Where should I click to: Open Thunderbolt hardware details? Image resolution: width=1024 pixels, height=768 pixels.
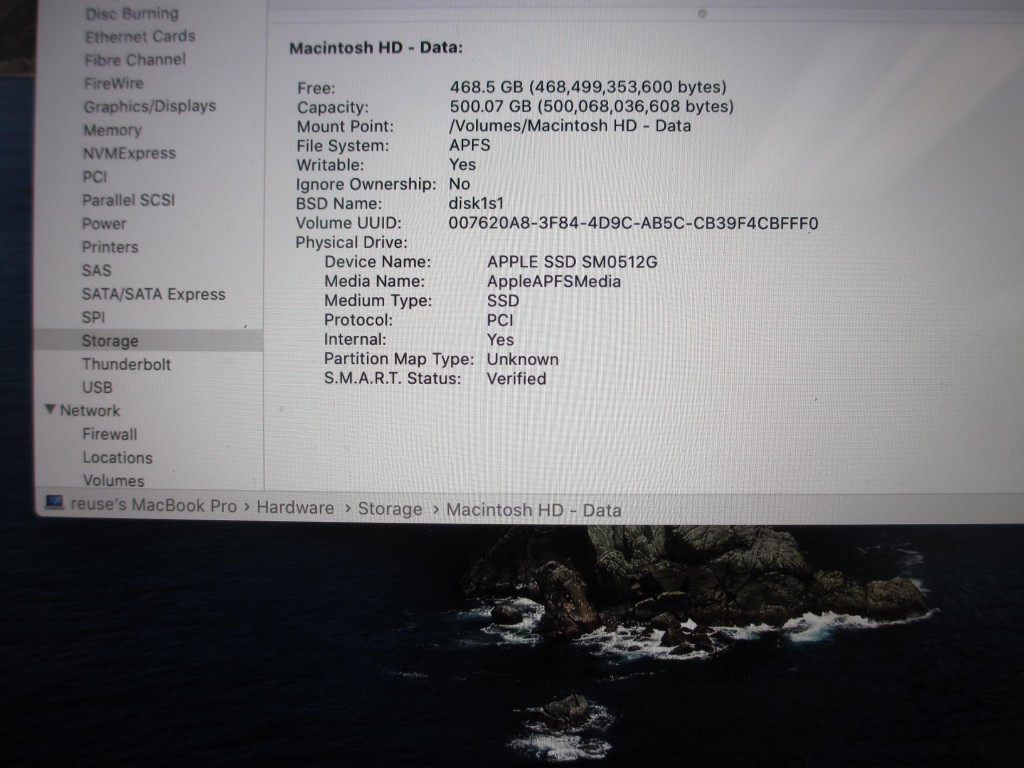click(126, 364)
